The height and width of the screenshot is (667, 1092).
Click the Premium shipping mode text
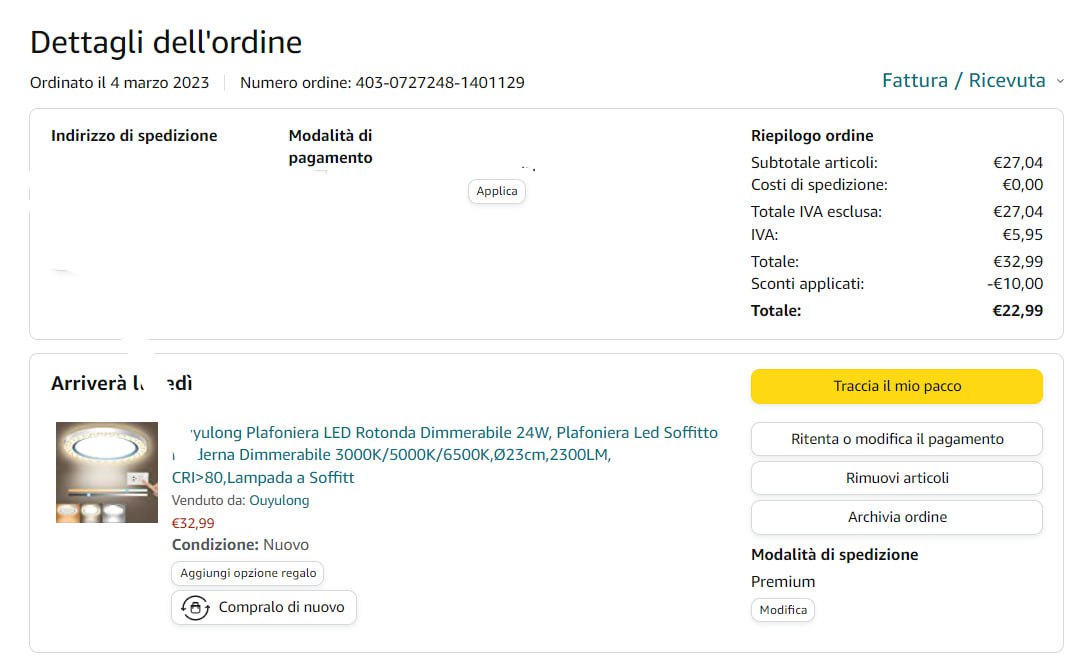783,582
